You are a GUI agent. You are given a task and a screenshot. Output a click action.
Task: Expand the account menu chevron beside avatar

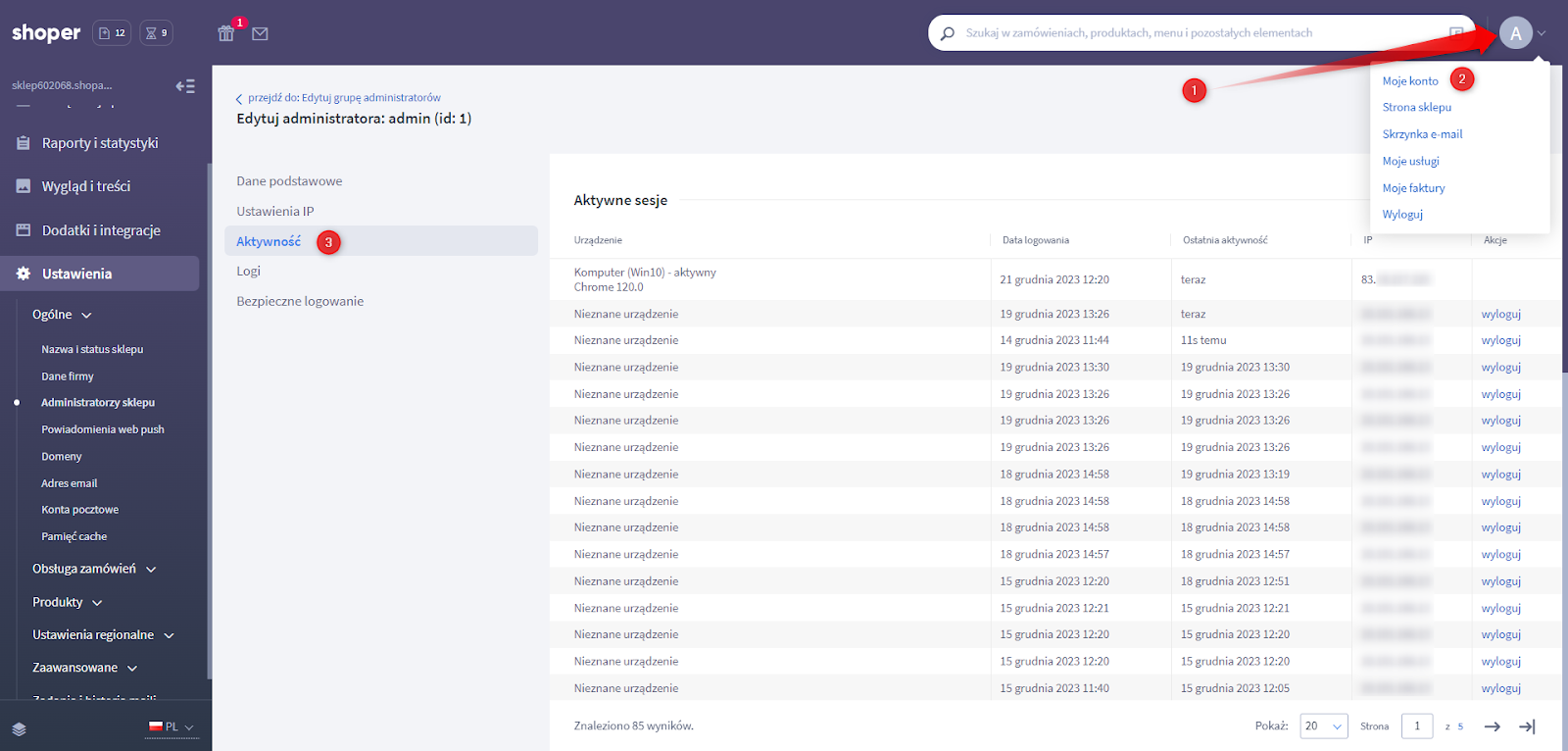click(x=1542, y=33)
